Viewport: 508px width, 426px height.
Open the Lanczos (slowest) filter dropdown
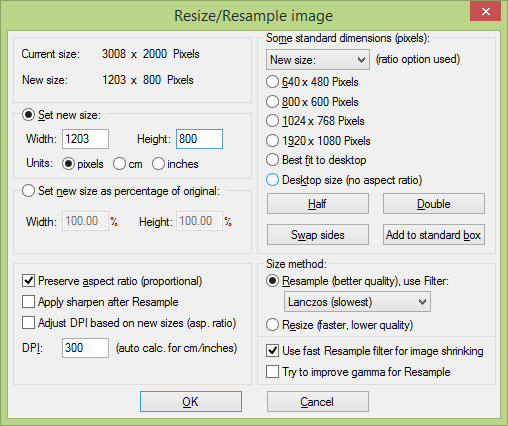coord(357,302)
